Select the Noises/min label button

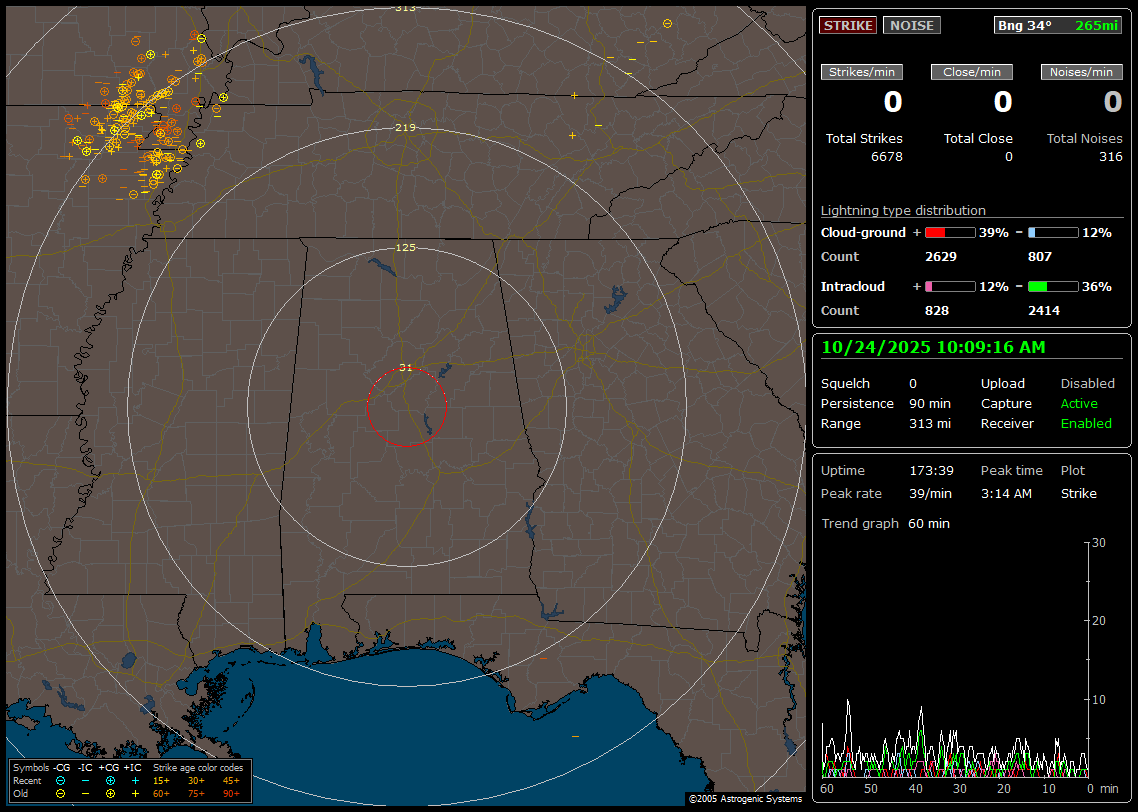point(1081,72)
